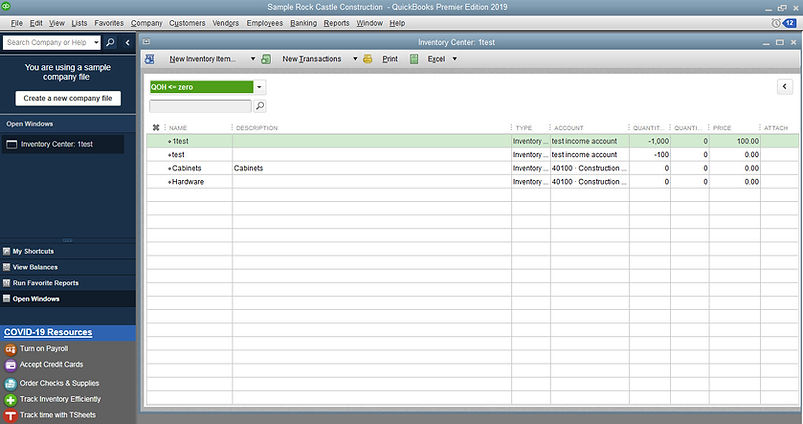
Task: Open the Reports menu
Action: [336, 23]
